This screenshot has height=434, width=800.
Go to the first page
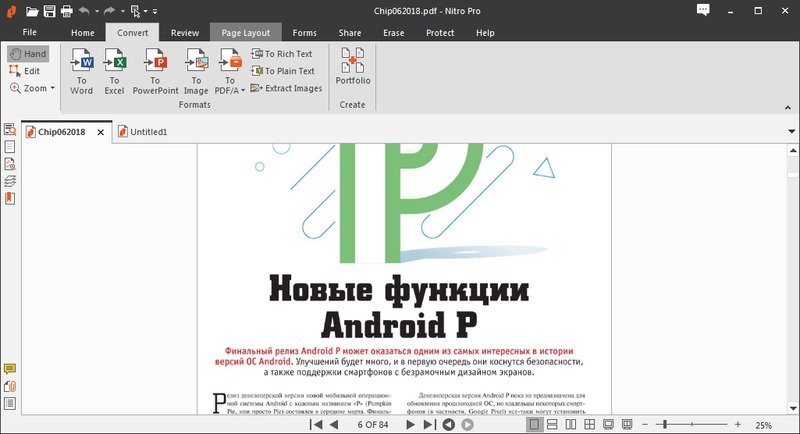coord(316,424)
